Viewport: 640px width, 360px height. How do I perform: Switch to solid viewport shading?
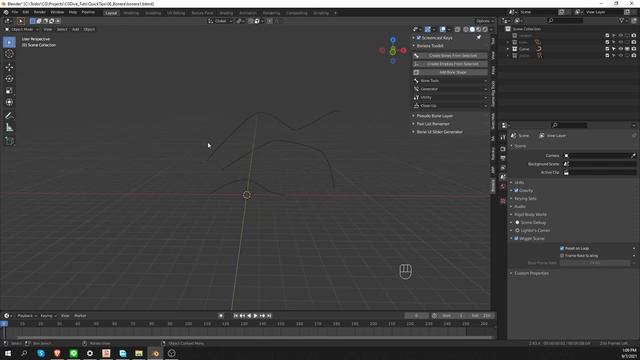[472, 29]
